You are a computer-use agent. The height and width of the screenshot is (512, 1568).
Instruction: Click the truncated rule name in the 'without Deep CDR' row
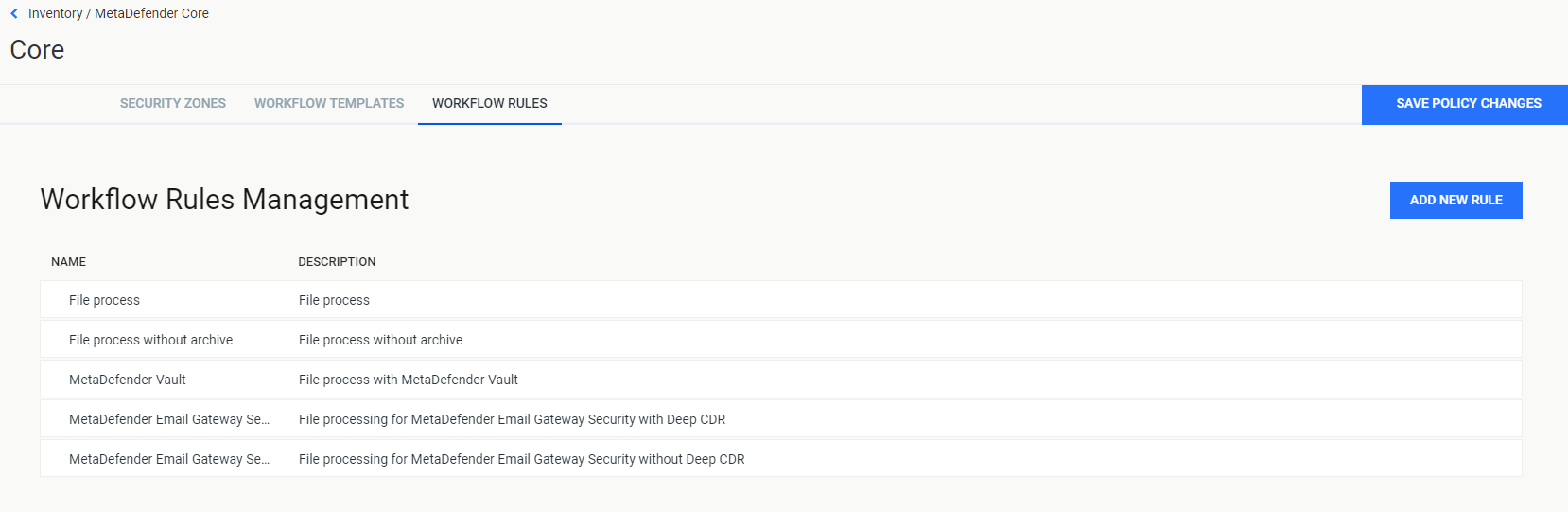click(169, 459)
